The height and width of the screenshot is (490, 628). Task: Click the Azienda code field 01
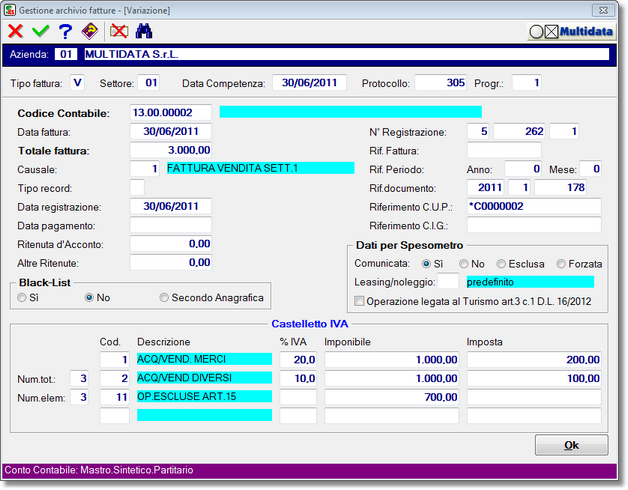[x=66, y=54]
